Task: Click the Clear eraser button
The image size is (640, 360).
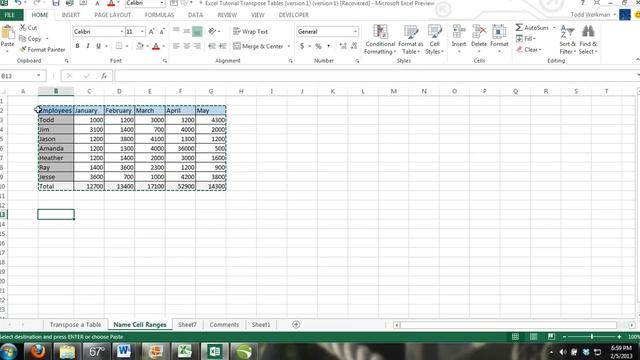Action: coord(529,49)
